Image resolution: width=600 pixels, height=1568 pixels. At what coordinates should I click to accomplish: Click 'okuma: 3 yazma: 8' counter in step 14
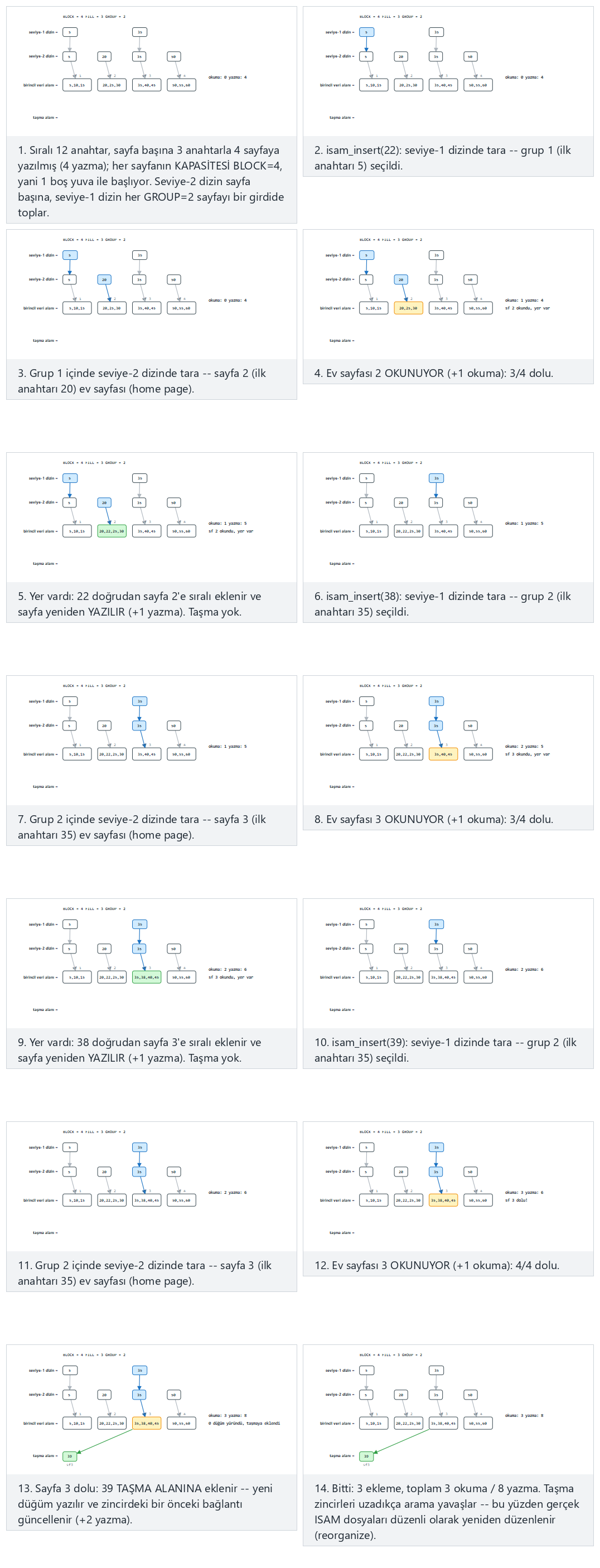pyautogui.click(x=524, y=1415)
